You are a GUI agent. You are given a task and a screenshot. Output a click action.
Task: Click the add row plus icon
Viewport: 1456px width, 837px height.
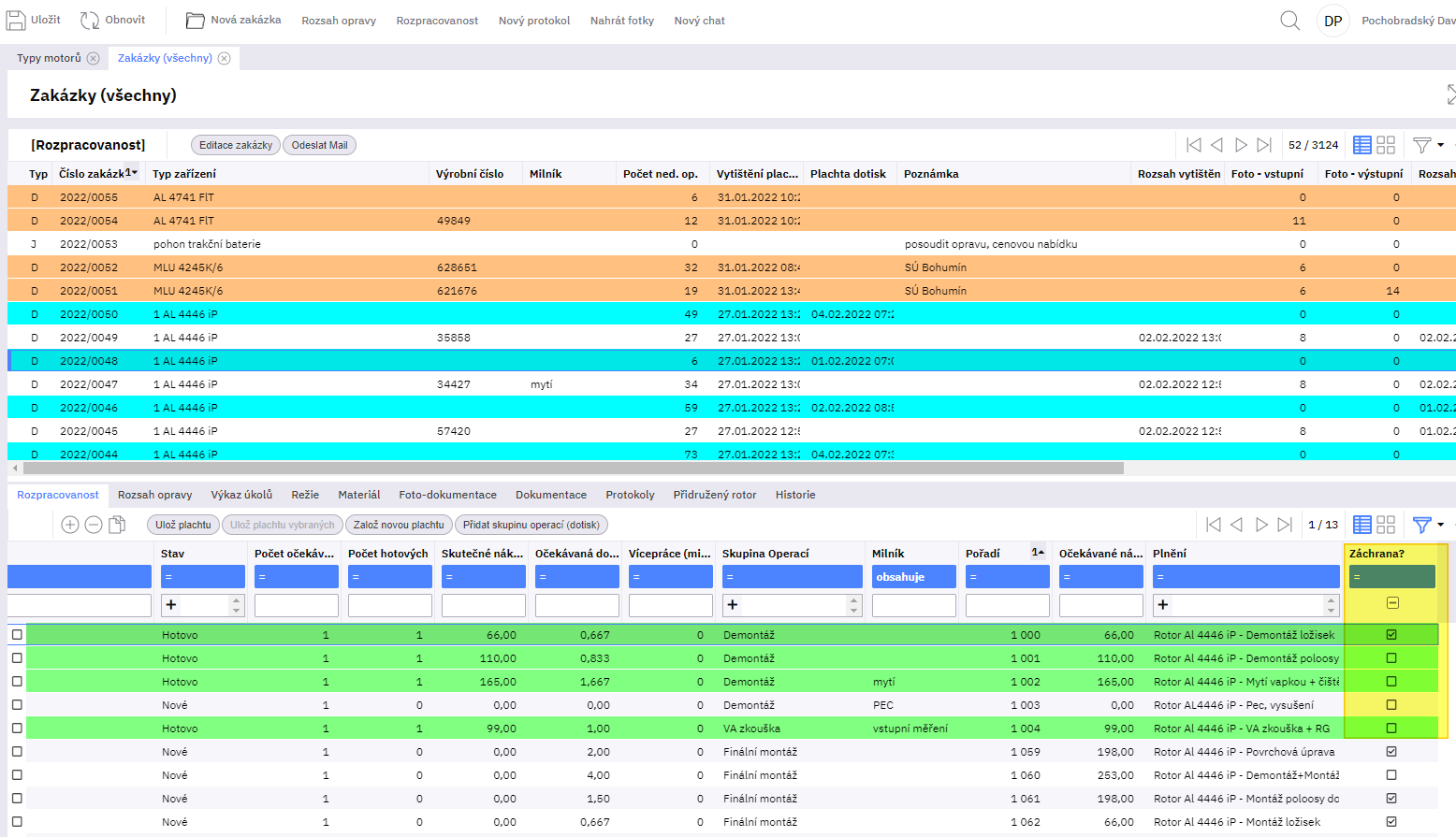pos(70,525)
